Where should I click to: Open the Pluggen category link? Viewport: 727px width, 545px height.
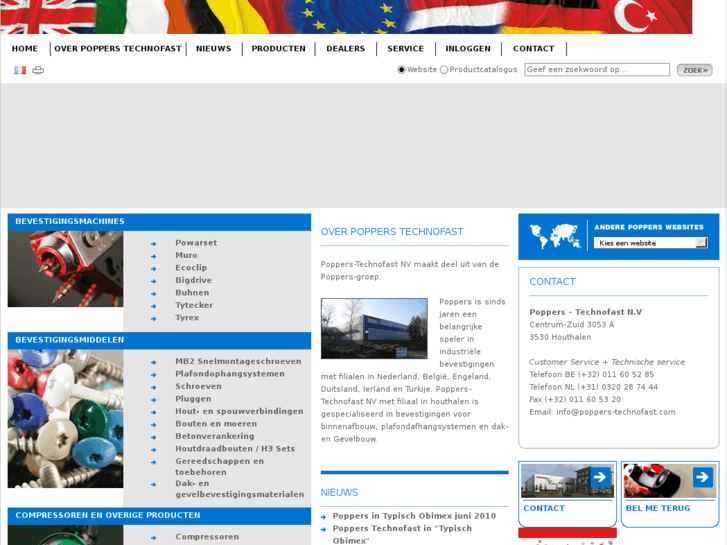[193, 399]
